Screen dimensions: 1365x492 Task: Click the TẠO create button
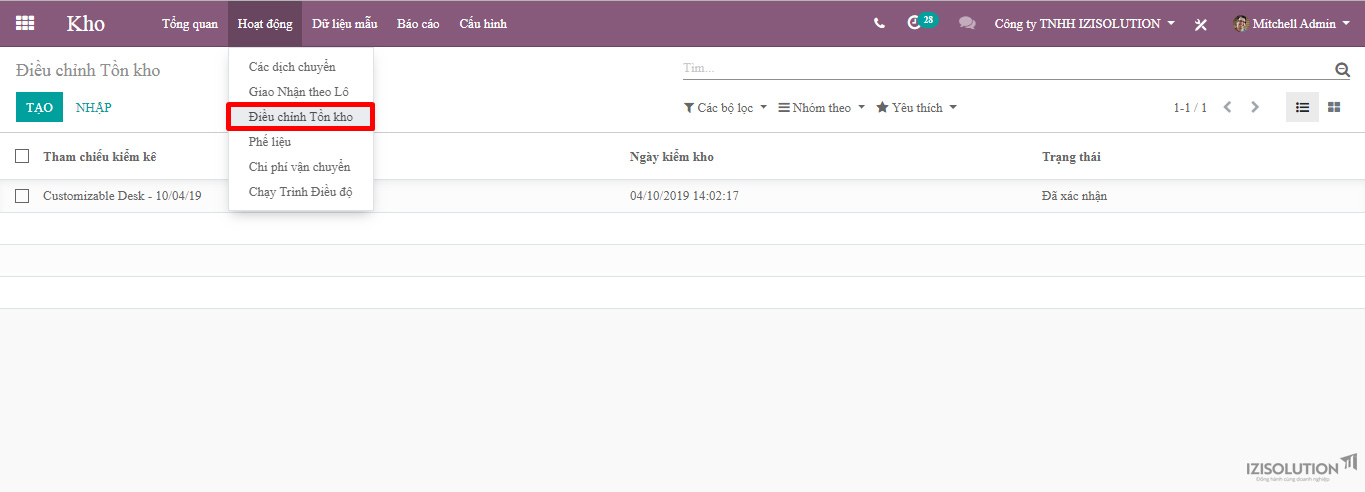(x=39, y=107)
